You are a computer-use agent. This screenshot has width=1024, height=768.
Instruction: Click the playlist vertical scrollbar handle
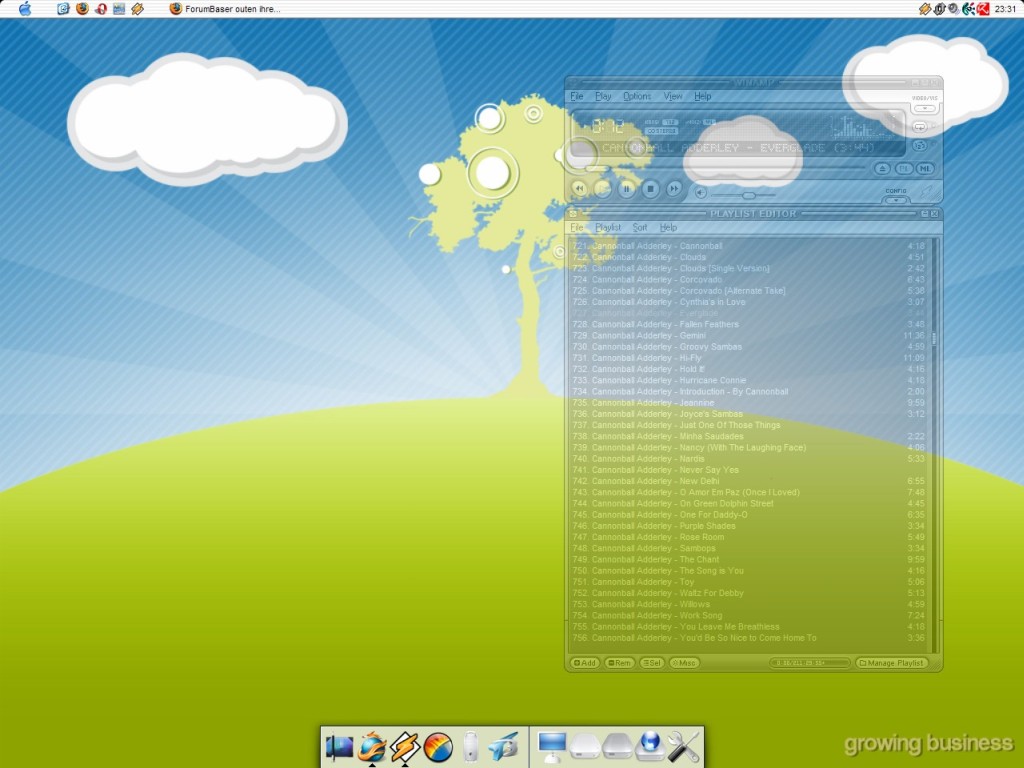[934, 338]
